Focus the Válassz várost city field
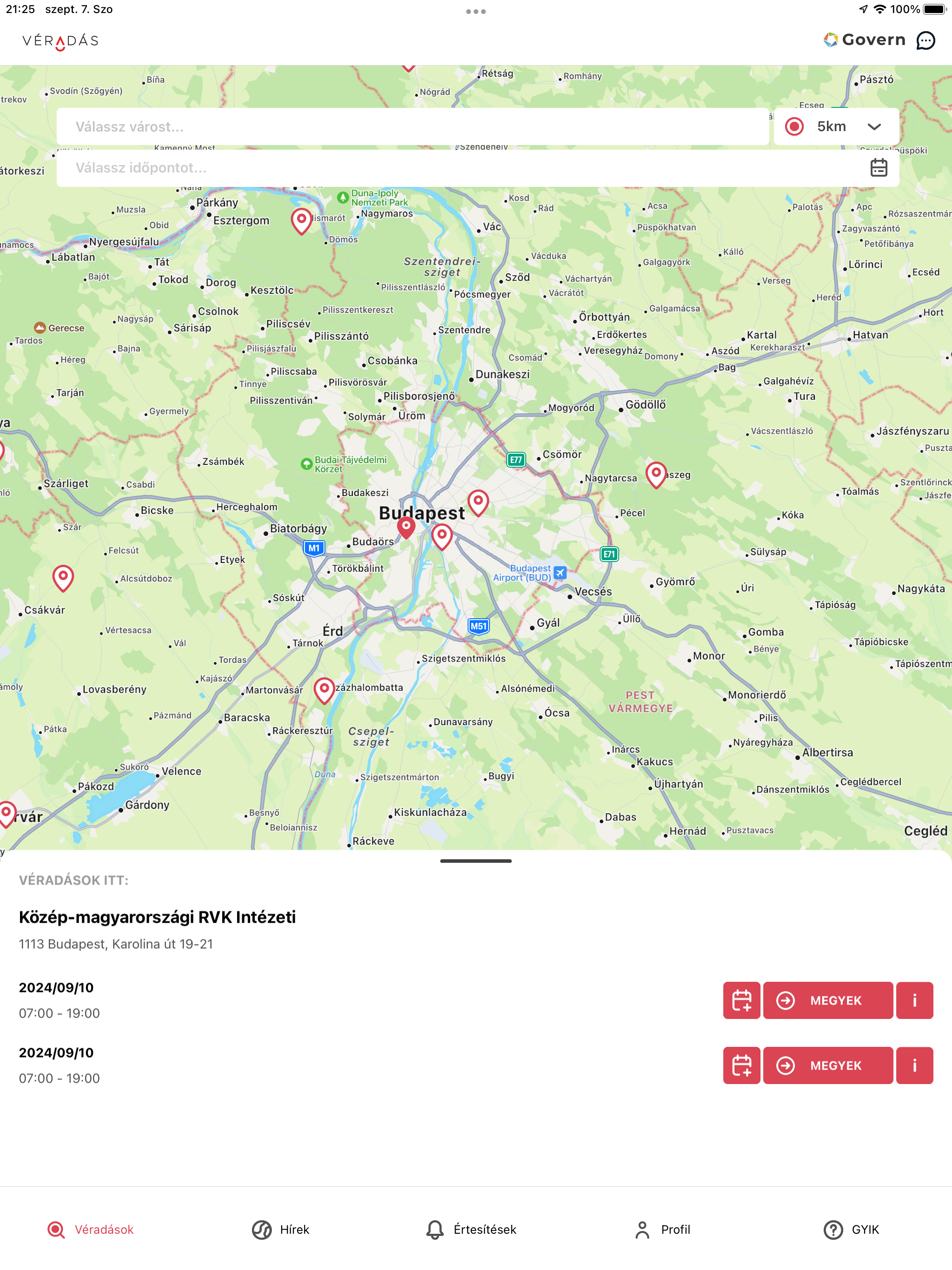This screenshot has height=1270, width=952. click(x=412, y=126)
